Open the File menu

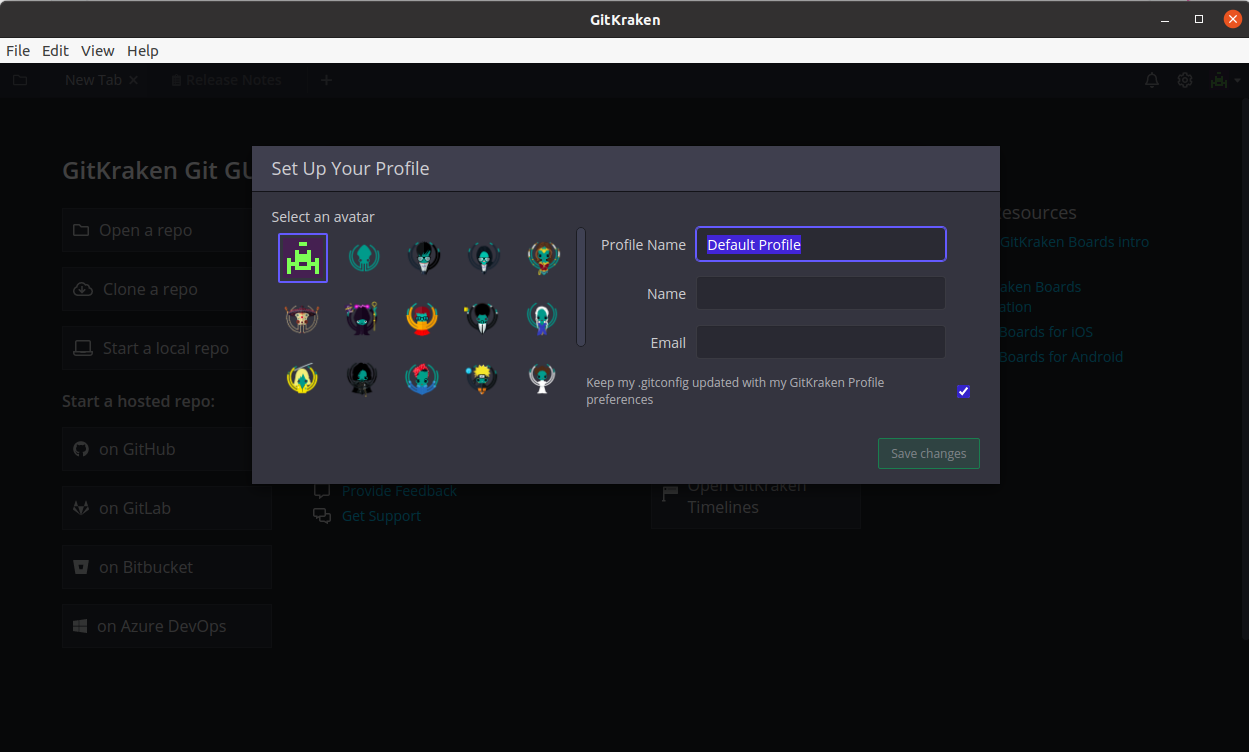[18, 50]
